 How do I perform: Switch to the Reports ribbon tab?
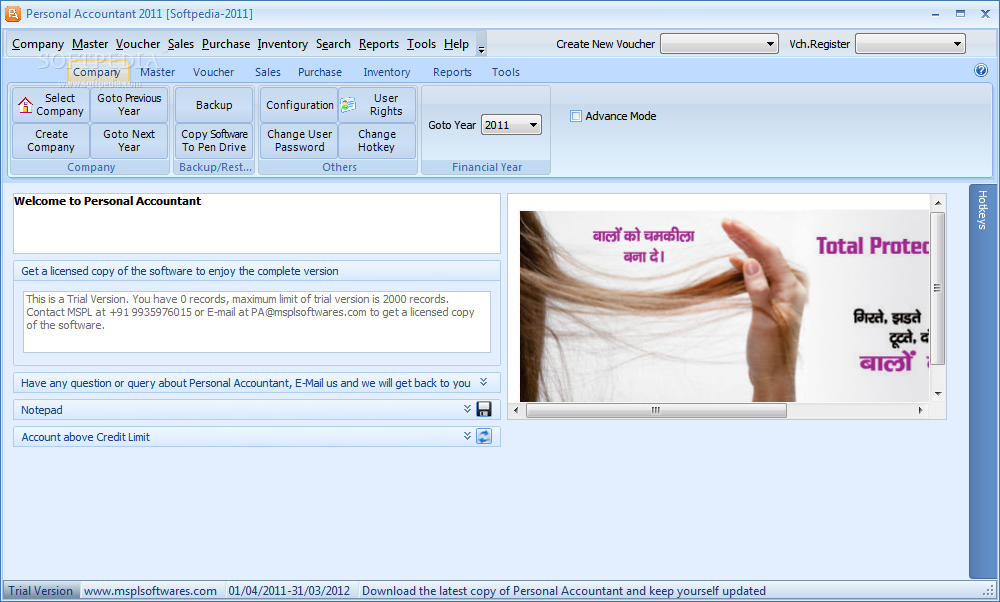point(452,72)
